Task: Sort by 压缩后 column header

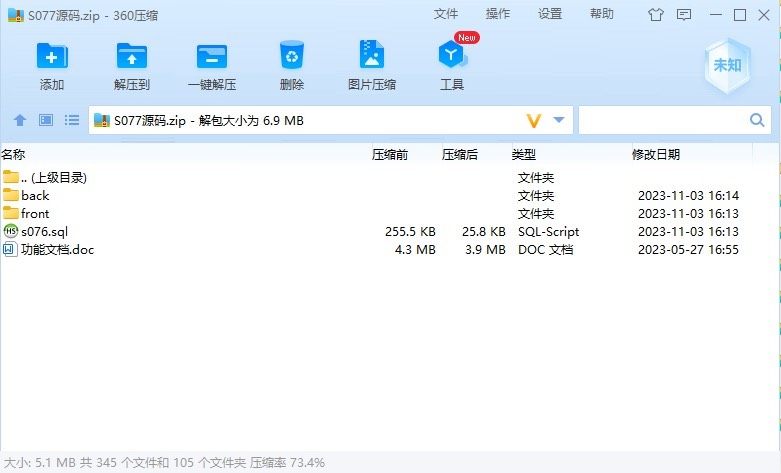Action: point(459,155)
